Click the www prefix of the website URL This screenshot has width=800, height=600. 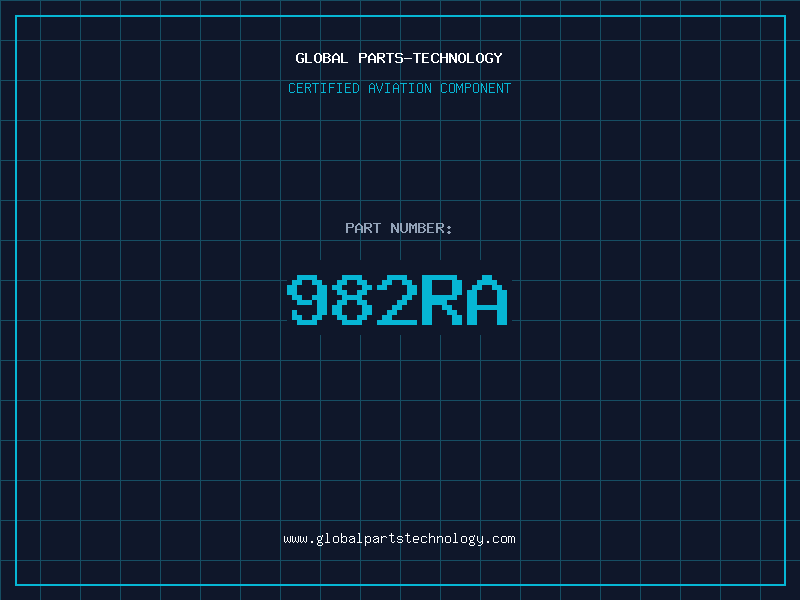click(295, 539)
